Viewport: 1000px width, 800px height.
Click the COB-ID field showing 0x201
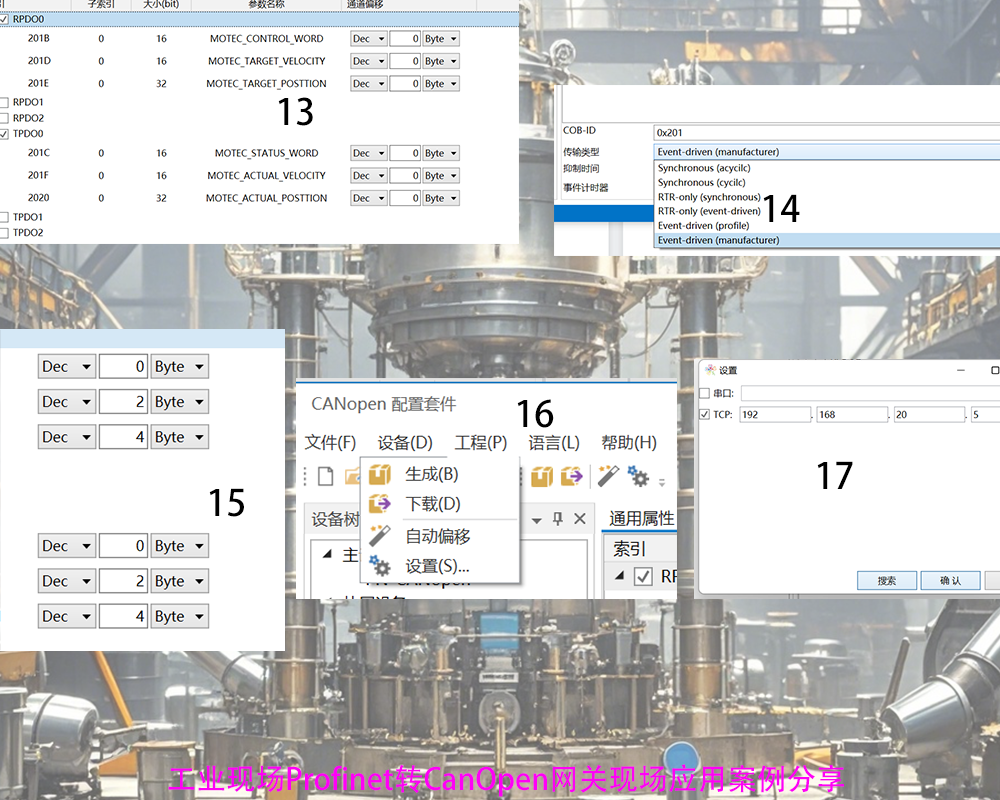click(x=827, y=133)
